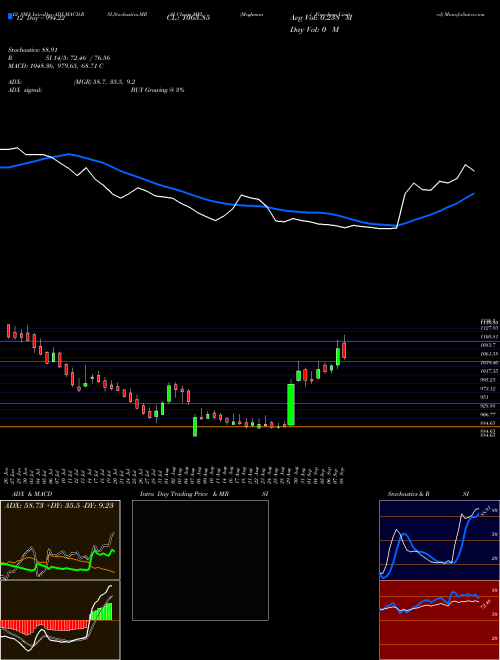Open the blue Stochastics chart panel
Image resolution: width=500 pixels, height=660 pixels.
coord(439,540)
